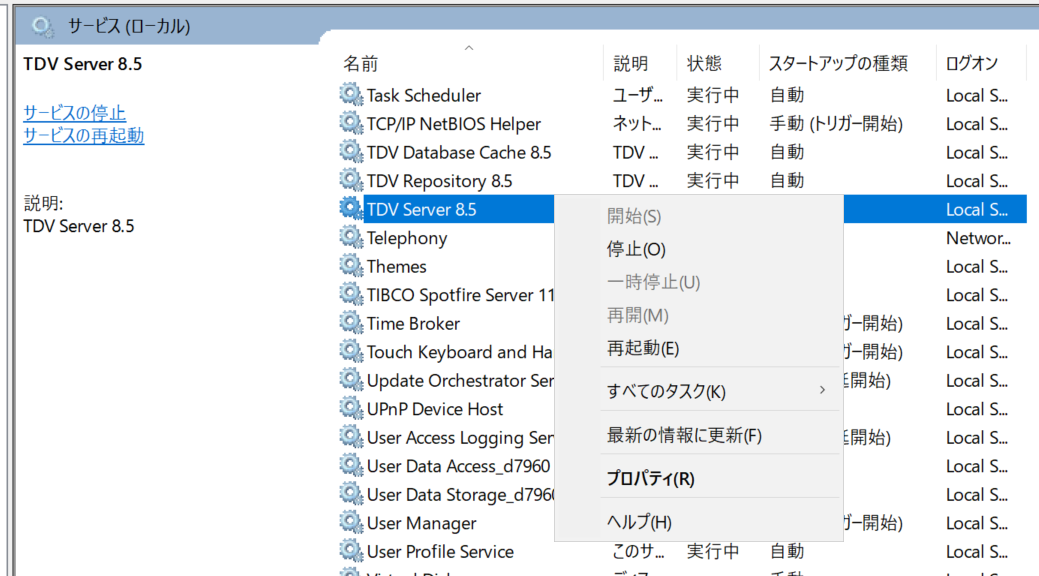This screenshot has height=576, width=1039.
Task: Click the Task Scheduler service gear icon
Action: [351, 95]
